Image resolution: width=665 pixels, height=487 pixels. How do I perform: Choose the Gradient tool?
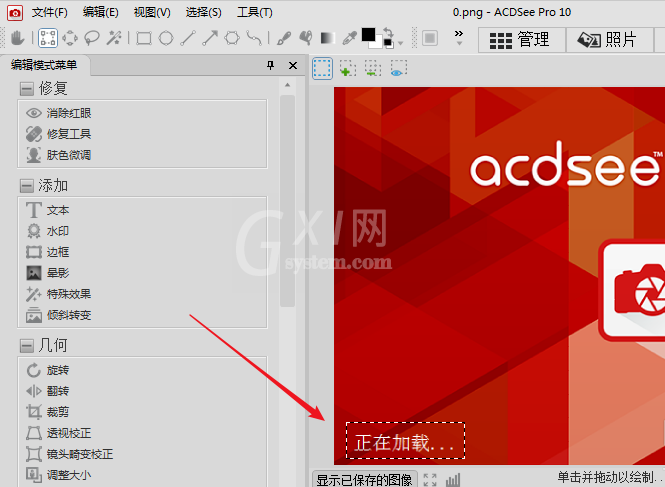click(327, 38)
